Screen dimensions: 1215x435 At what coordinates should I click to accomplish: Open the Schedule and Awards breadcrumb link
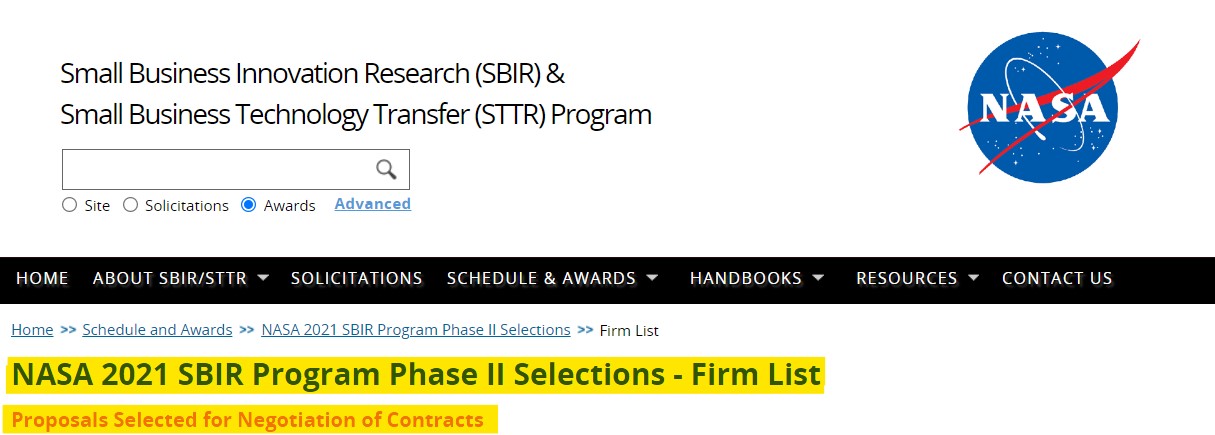(157, 330)
